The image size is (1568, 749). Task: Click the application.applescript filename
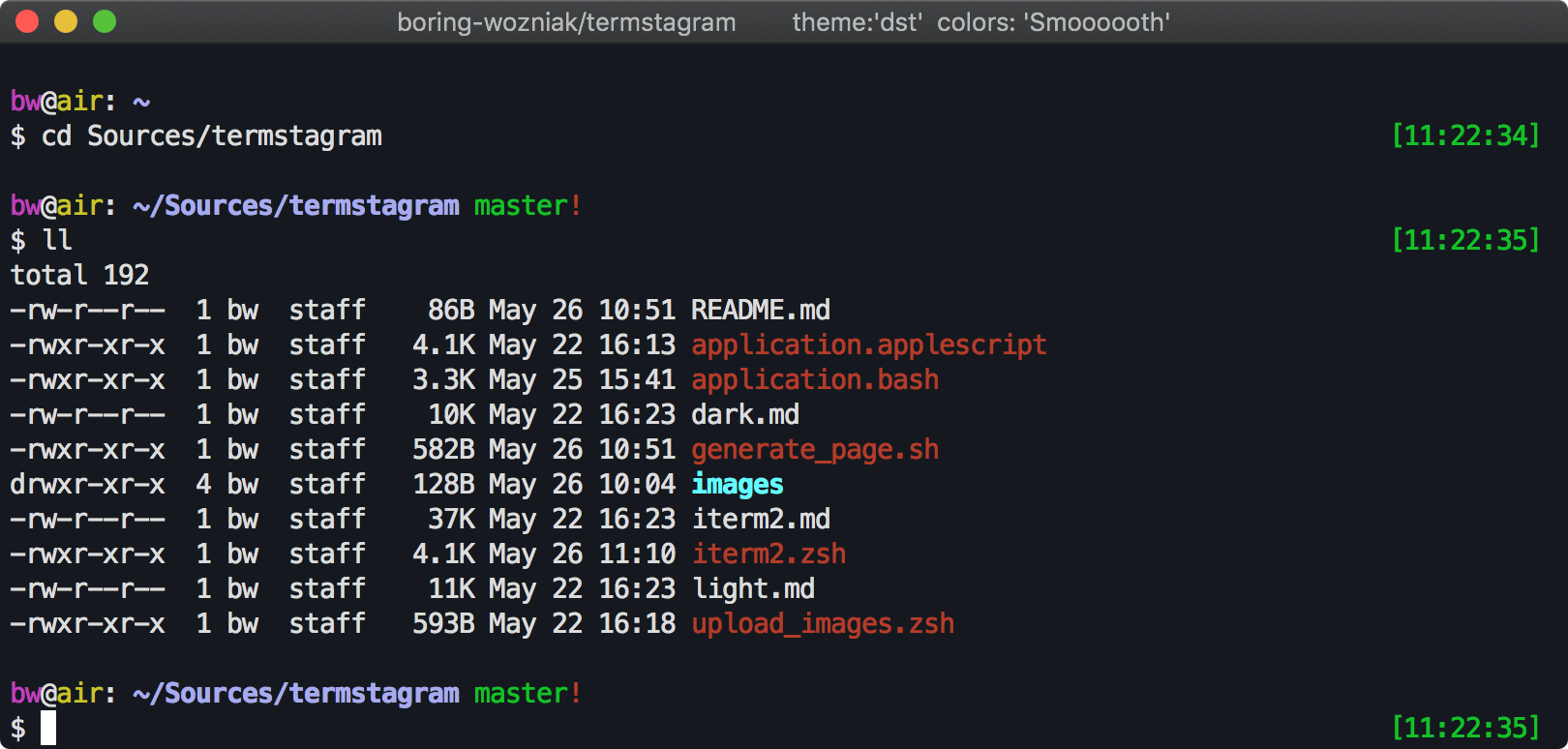tap(868, 345)
